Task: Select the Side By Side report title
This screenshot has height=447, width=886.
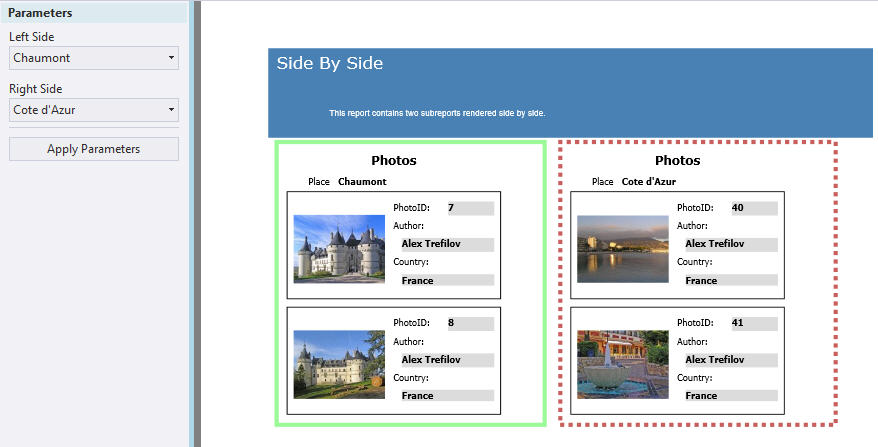Action: pos(330,64)
